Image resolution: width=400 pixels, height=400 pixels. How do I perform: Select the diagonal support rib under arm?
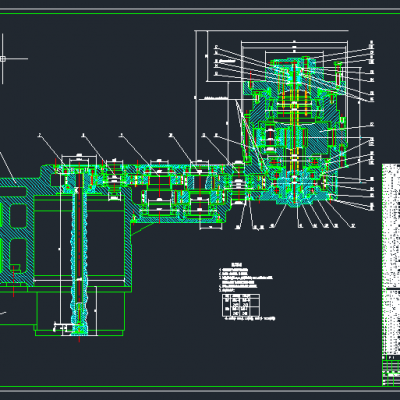(144, 230)
